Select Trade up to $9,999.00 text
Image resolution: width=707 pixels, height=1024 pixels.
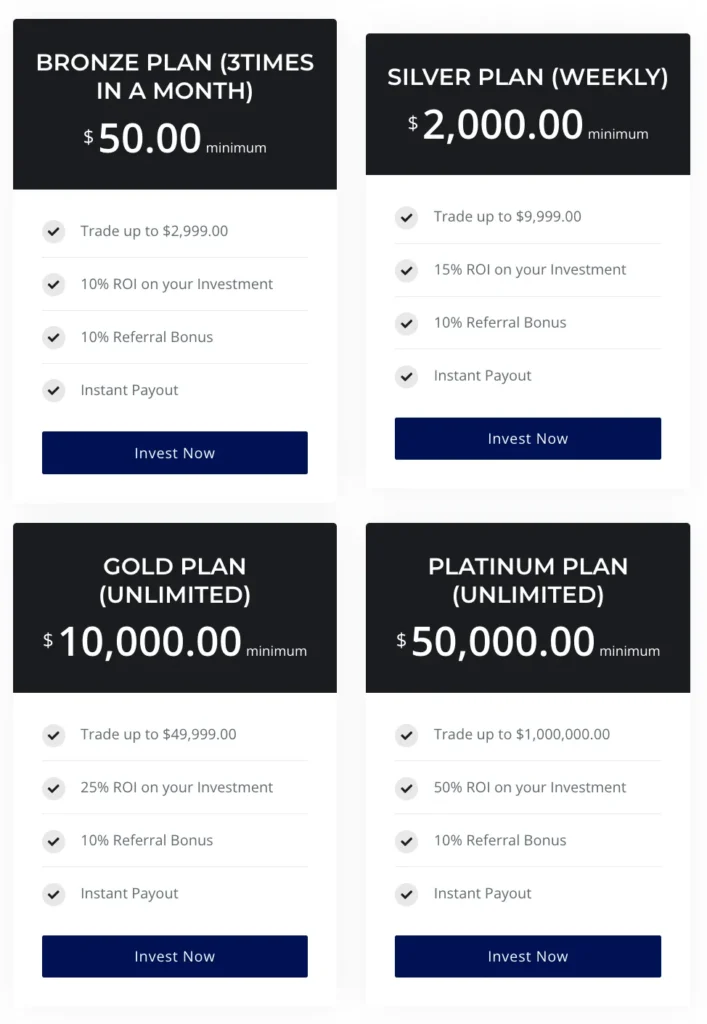point(507,217)
